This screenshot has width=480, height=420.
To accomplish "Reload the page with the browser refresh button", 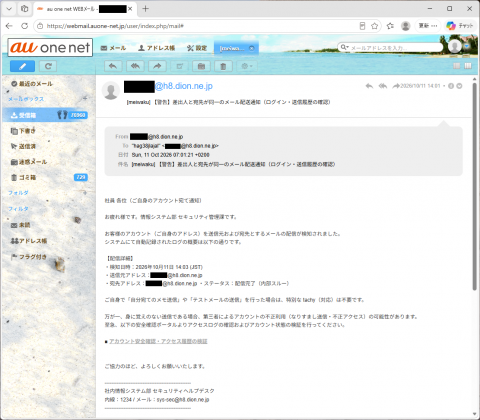I will pyautogui.click(x=24, y=26).
